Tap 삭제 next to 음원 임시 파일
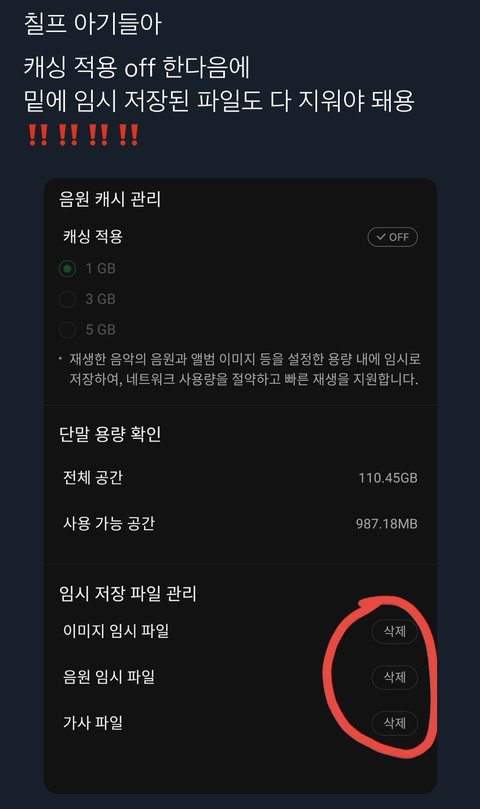Screen dimensions: 480x809 point(394,676)
